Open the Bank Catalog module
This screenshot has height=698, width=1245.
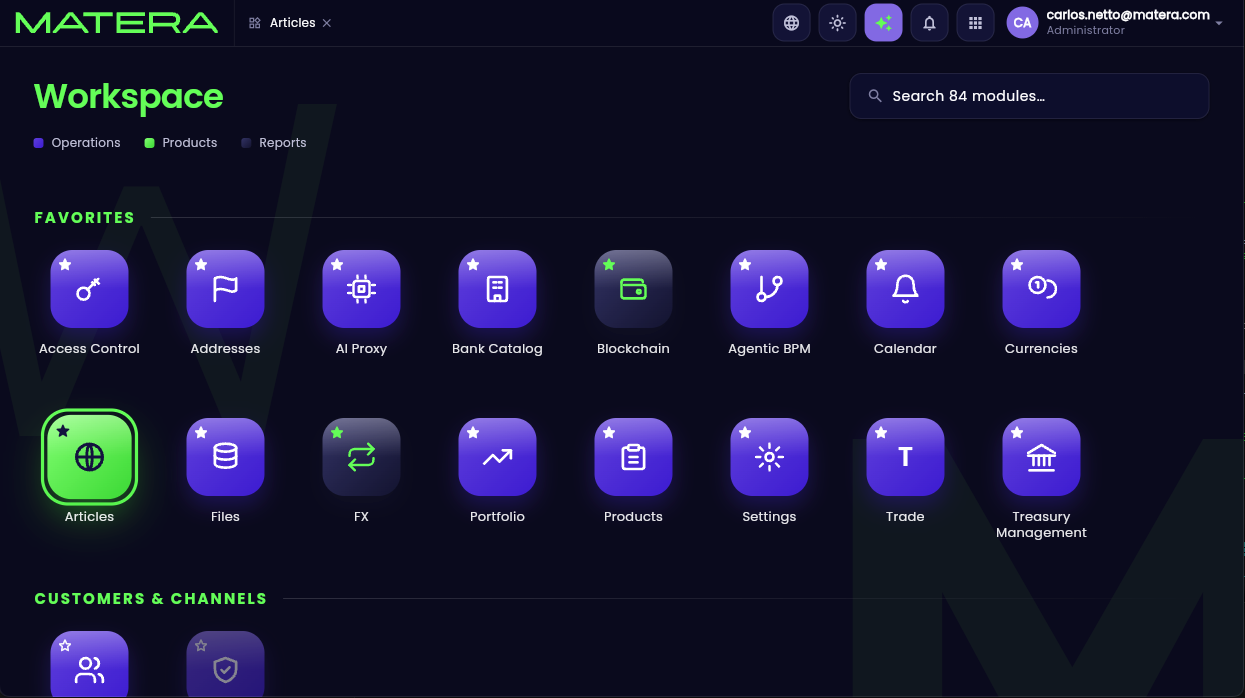(497, 289)
